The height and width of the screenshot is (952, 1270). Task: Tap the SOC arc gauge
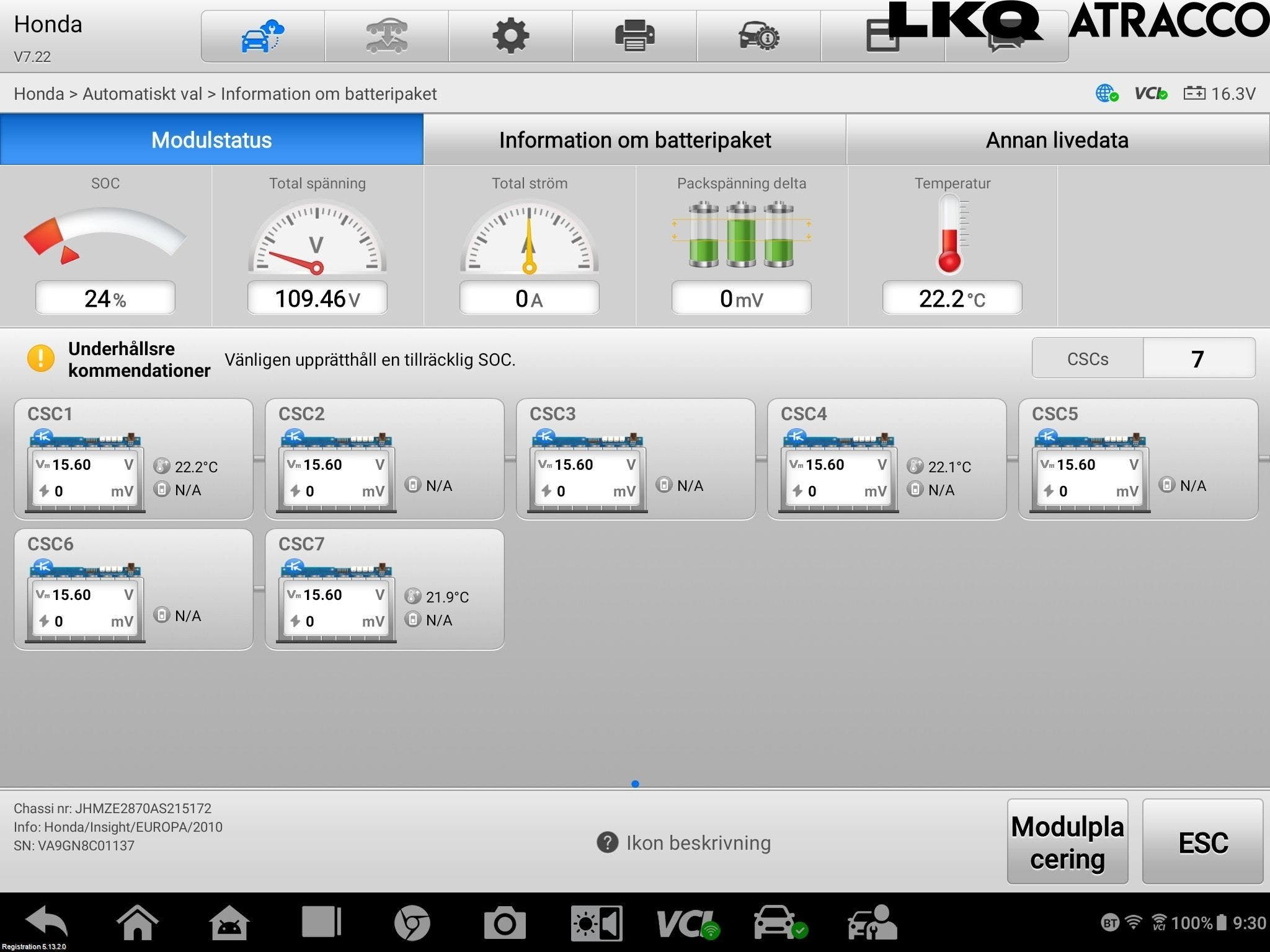click(x=105, y=235)
